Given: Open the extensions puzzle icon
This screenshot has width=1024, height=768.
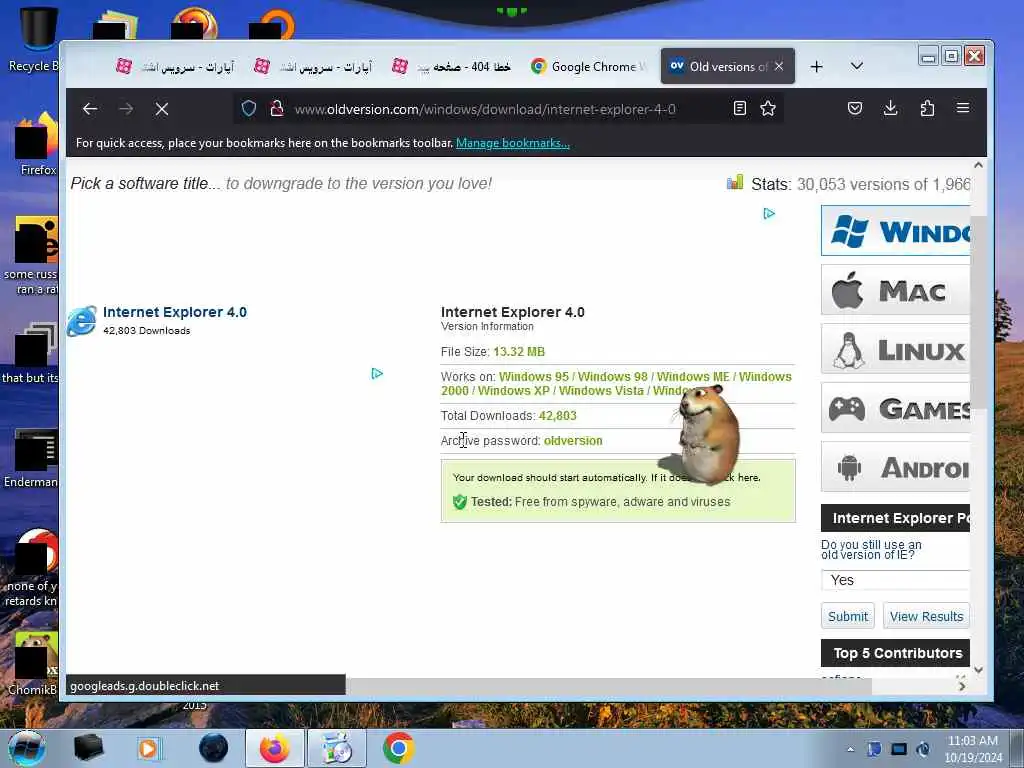Looking at the screenshot, I should click(927, 108).
